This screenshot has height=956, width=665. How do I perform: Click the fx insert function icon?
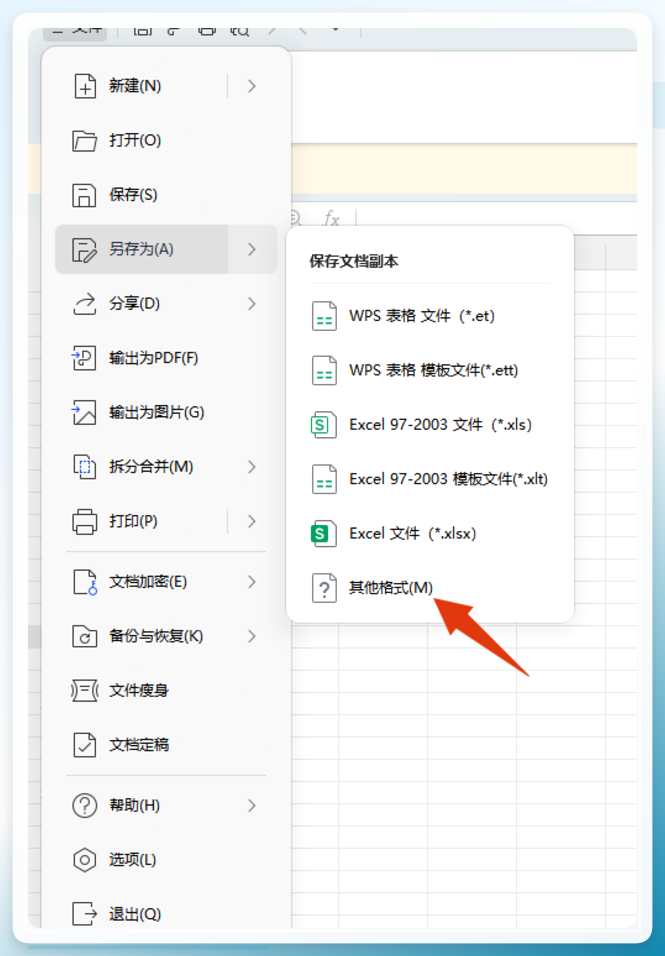point(331,218)
